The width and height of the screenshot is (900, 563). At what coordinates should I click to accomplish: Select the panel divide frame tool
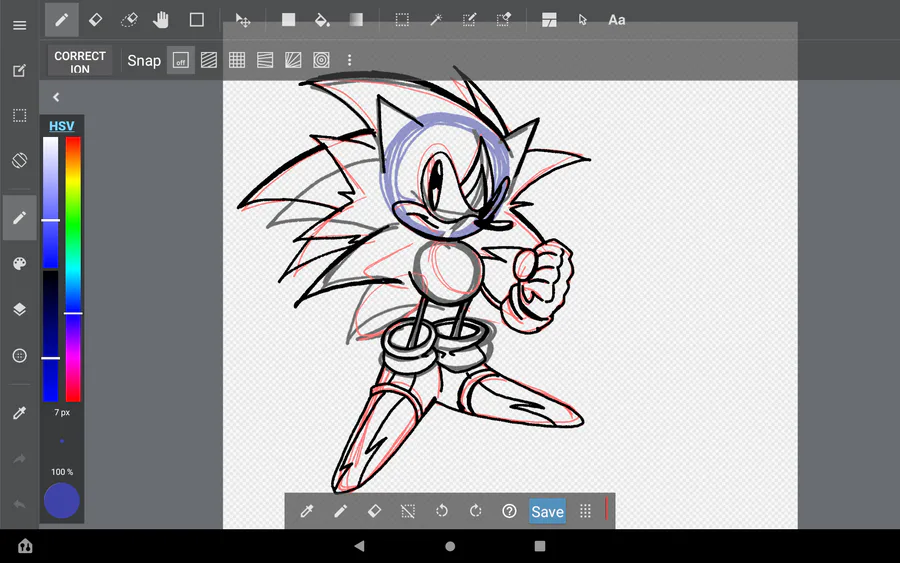tap(549, 20)
